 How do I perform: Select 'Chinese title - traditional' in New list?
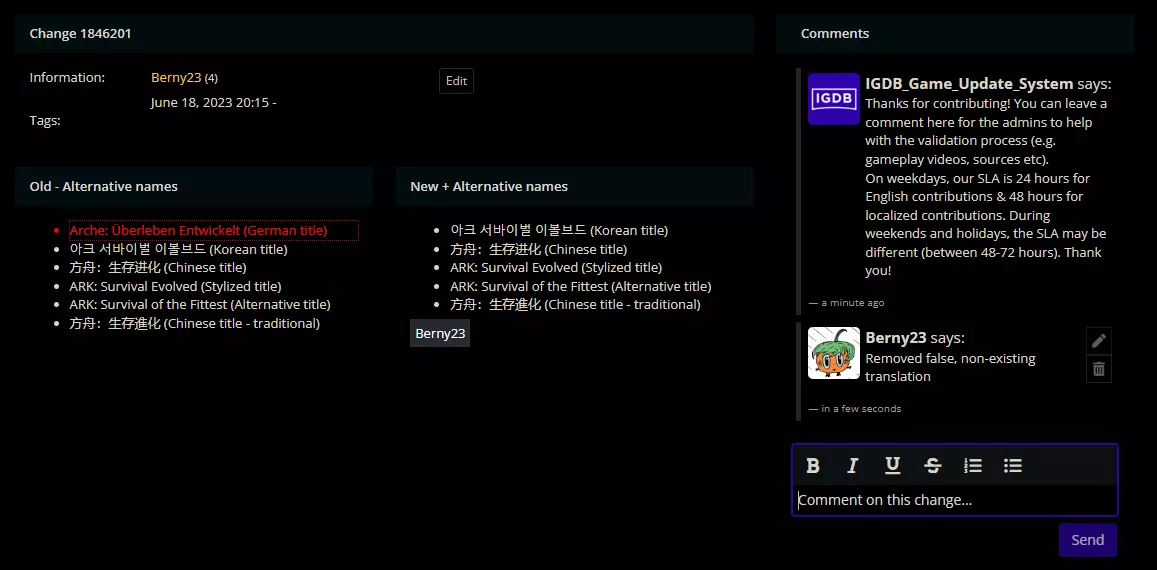pyautogui.click(x=576, y=304)
